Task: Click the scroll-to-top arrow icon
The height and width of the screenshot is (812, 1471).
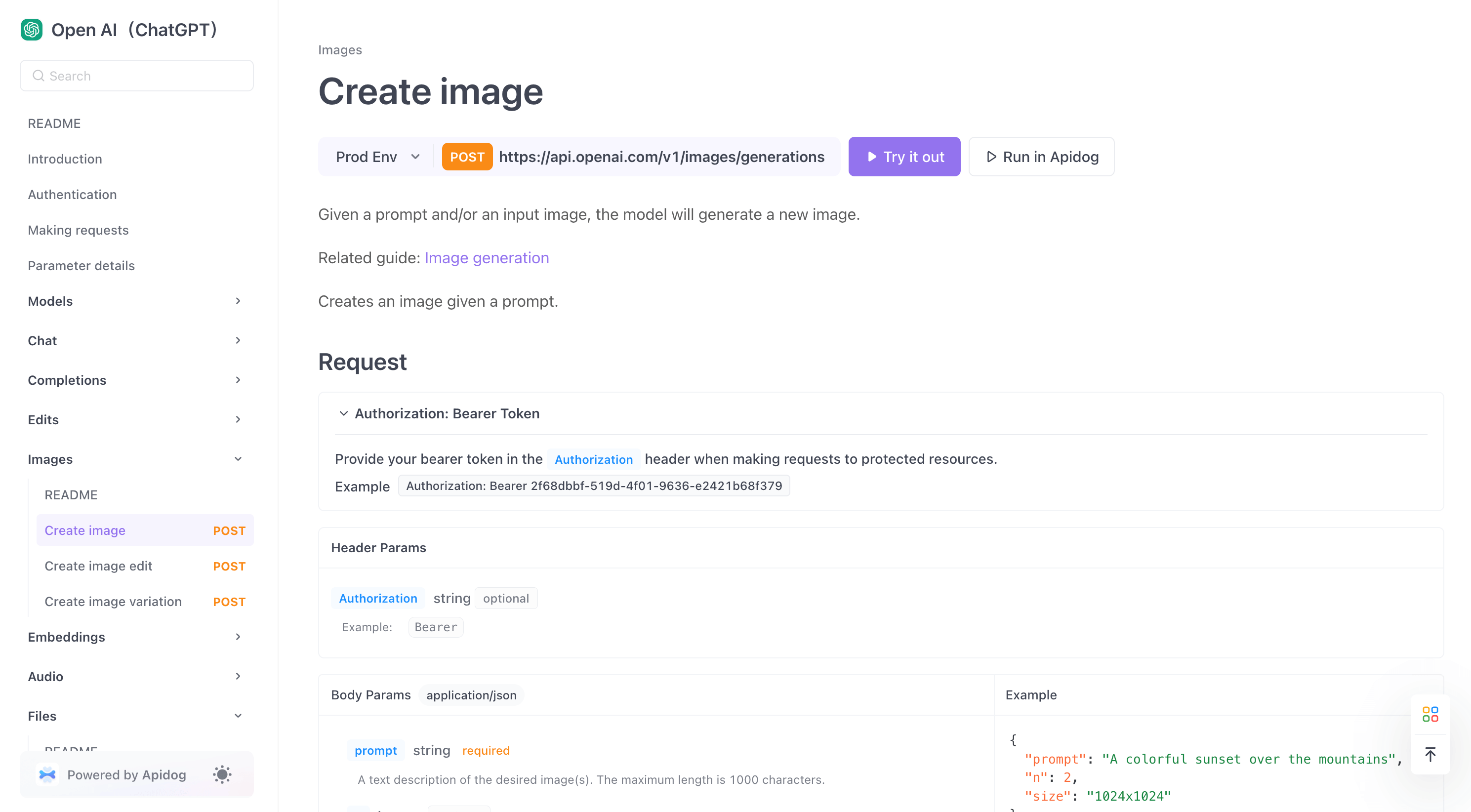Action: [1431, 754]
